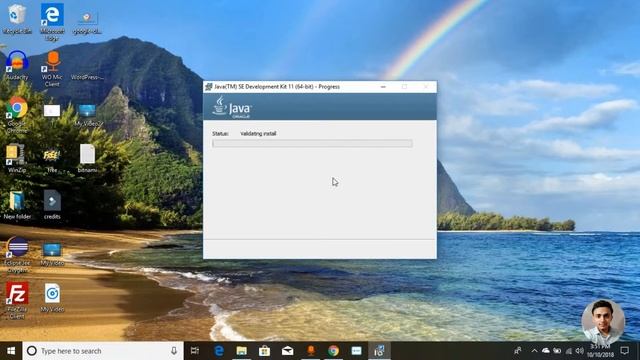Open Task View on the taskbar
640x360 pixels.
(195, 351)
